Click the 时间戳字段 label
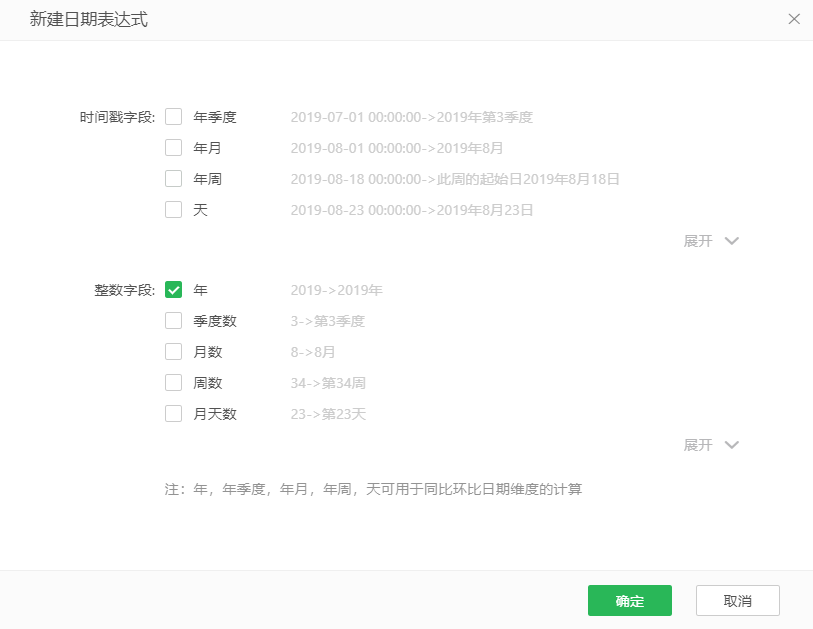This screenshot has width=813, height=629. click(x=117, y=117)
